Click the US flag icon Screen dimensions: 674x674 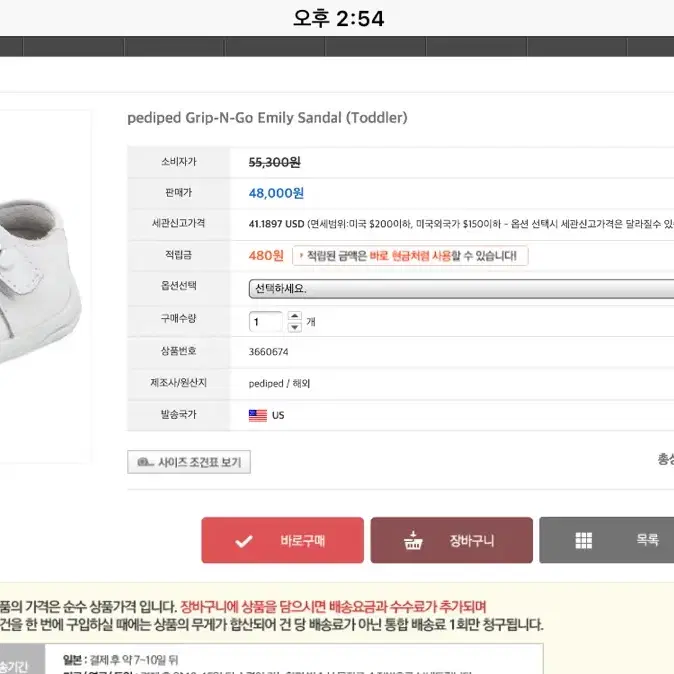(x=258, y=415)
